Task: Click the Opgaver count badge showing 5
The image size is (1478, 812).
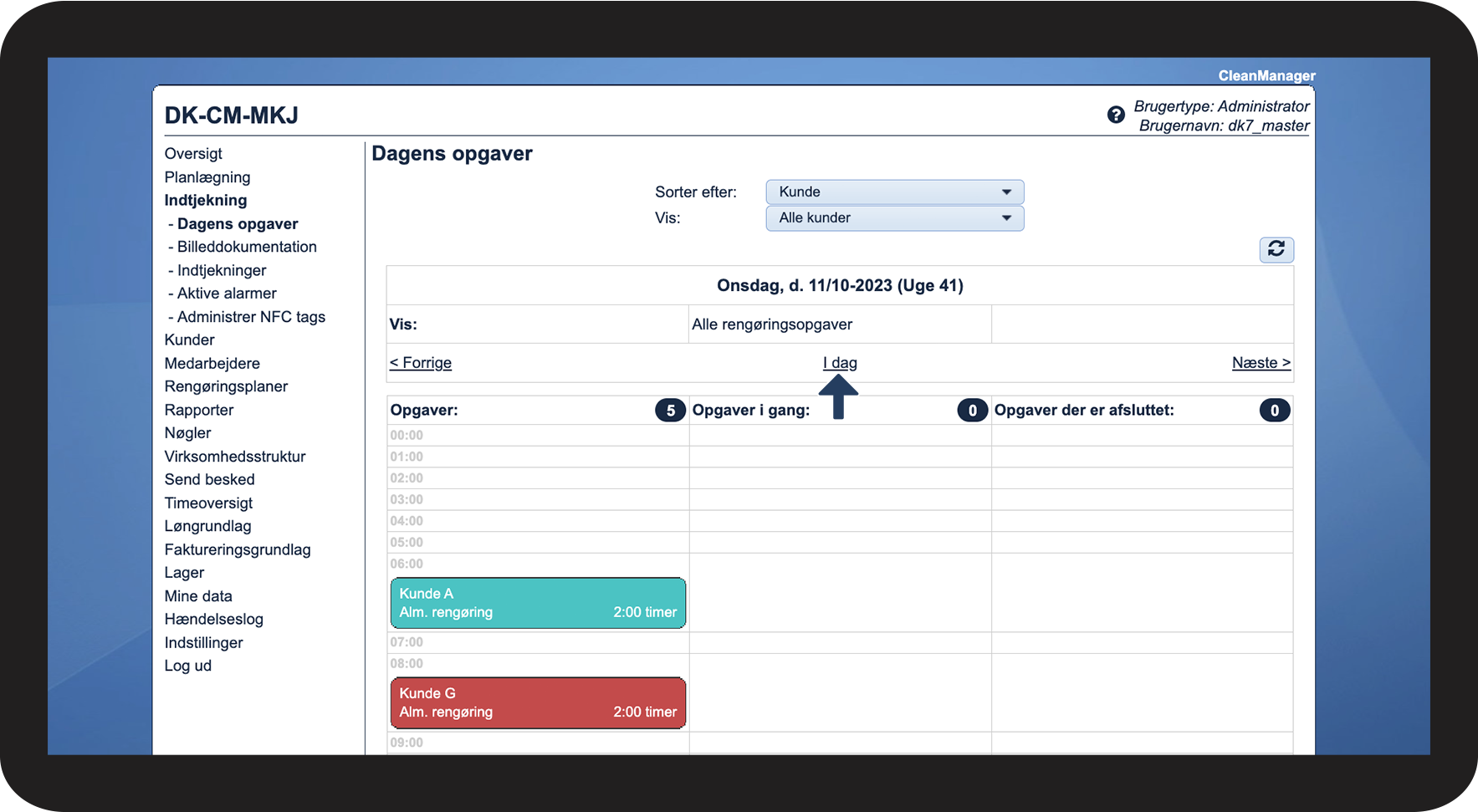Action: click(x=670, y=411)
